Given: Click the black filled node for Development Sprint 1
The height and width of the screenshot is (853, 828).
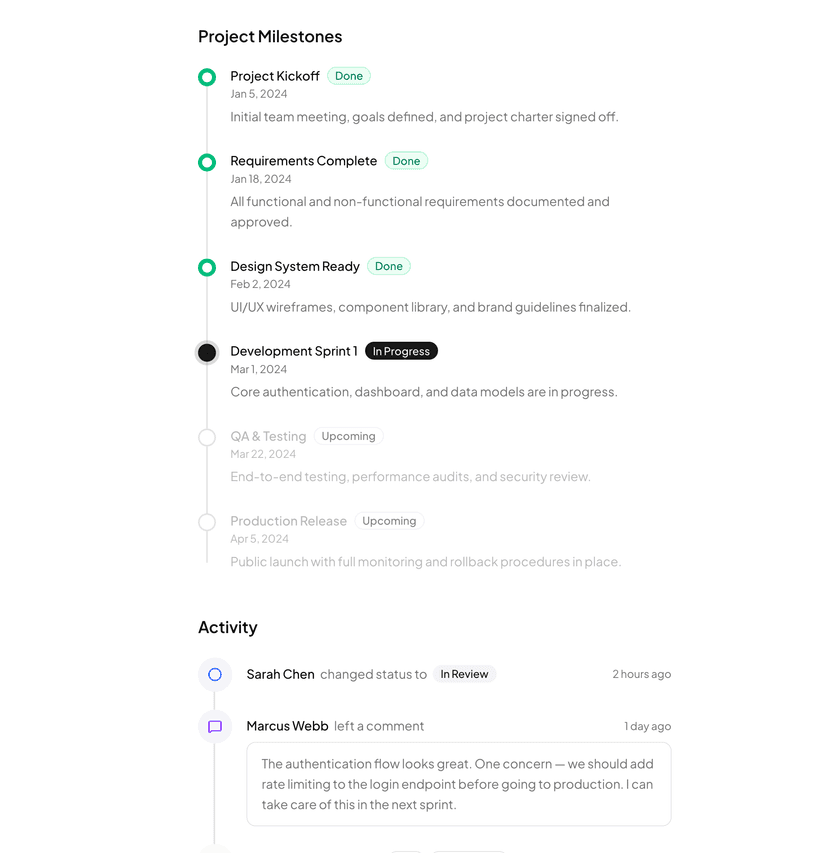Looking at the screenshot, I should point(206,352).
